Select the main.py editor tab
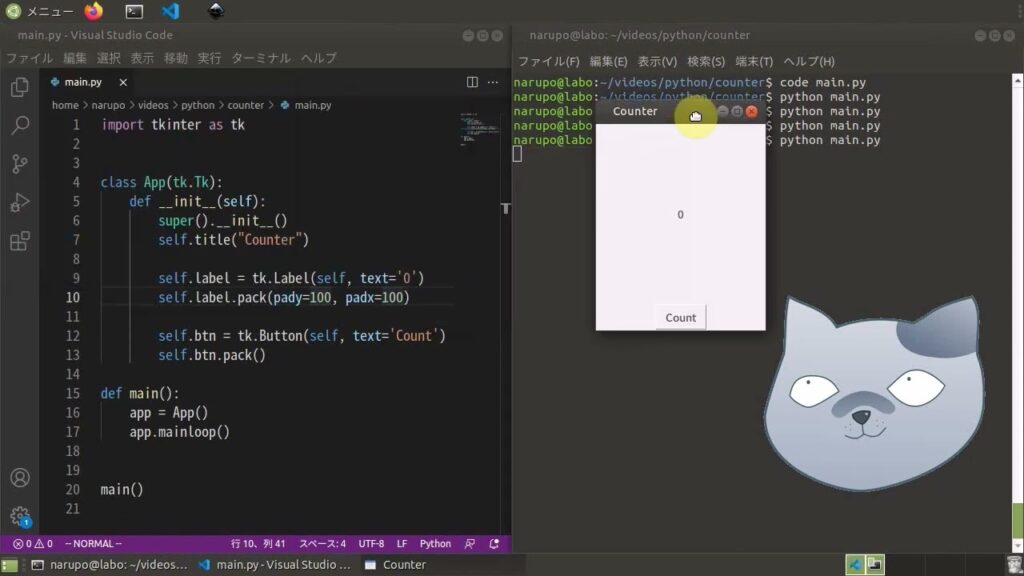The height and width of the screenshot is (576, 1024). 83,82
